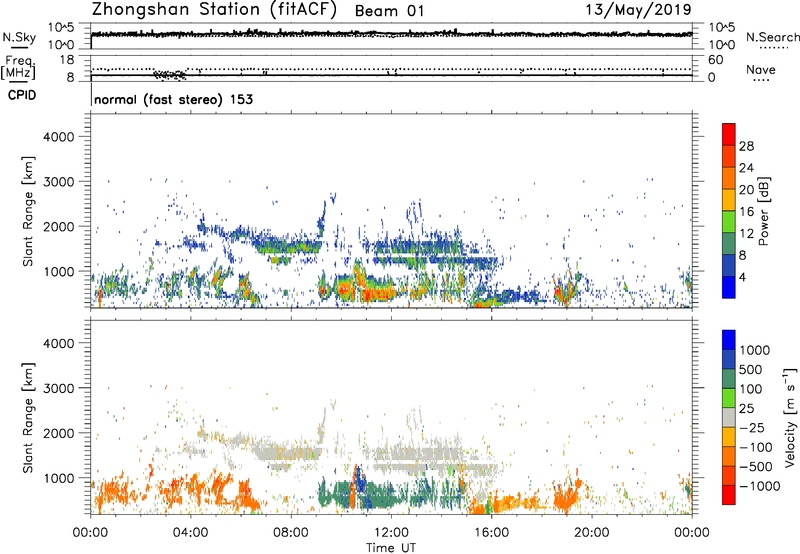Click the '20:00' time tick label
Screen dimensions: 800x554
(591, 533)
